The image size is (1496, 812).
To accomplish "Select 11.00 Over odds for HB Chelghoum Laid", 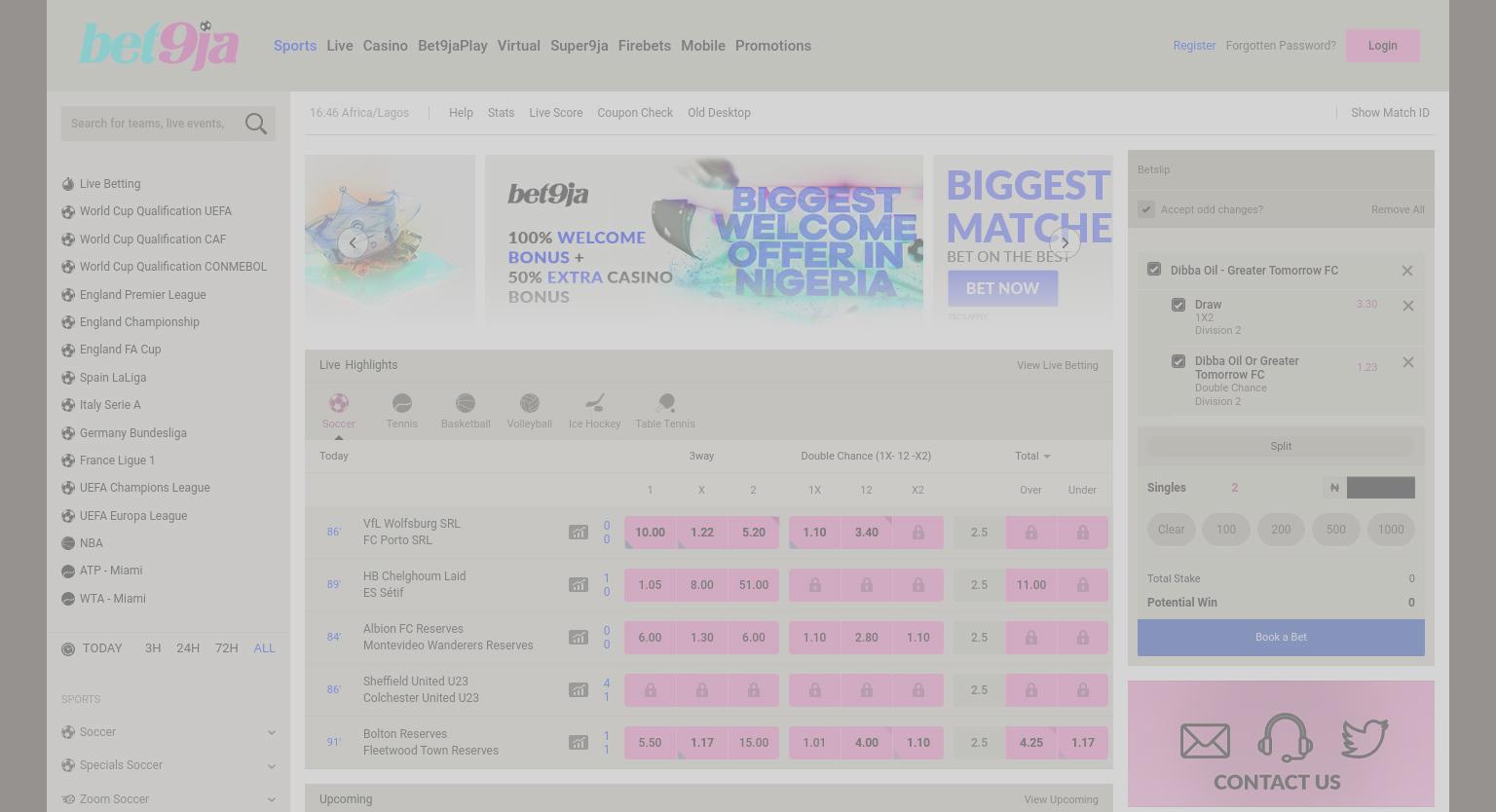I will point(1030,585).
